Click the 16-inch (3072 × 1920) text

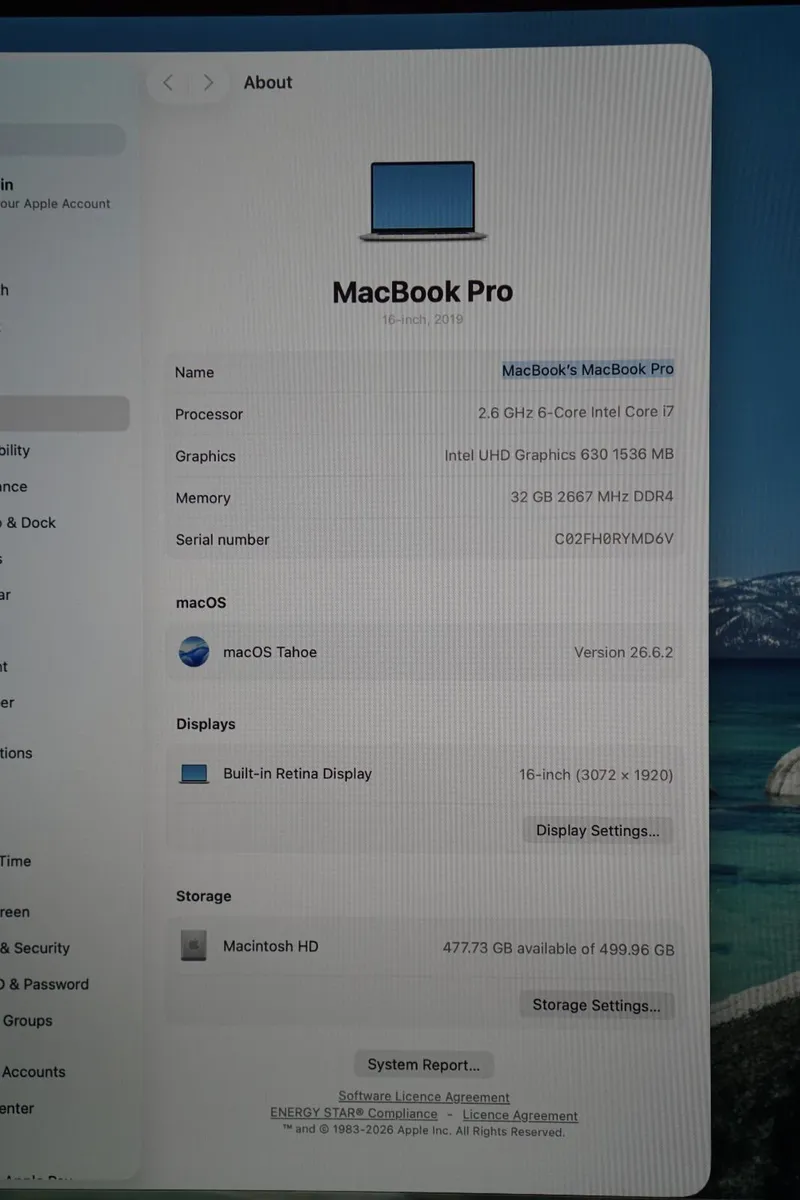(x=596, y=775)
